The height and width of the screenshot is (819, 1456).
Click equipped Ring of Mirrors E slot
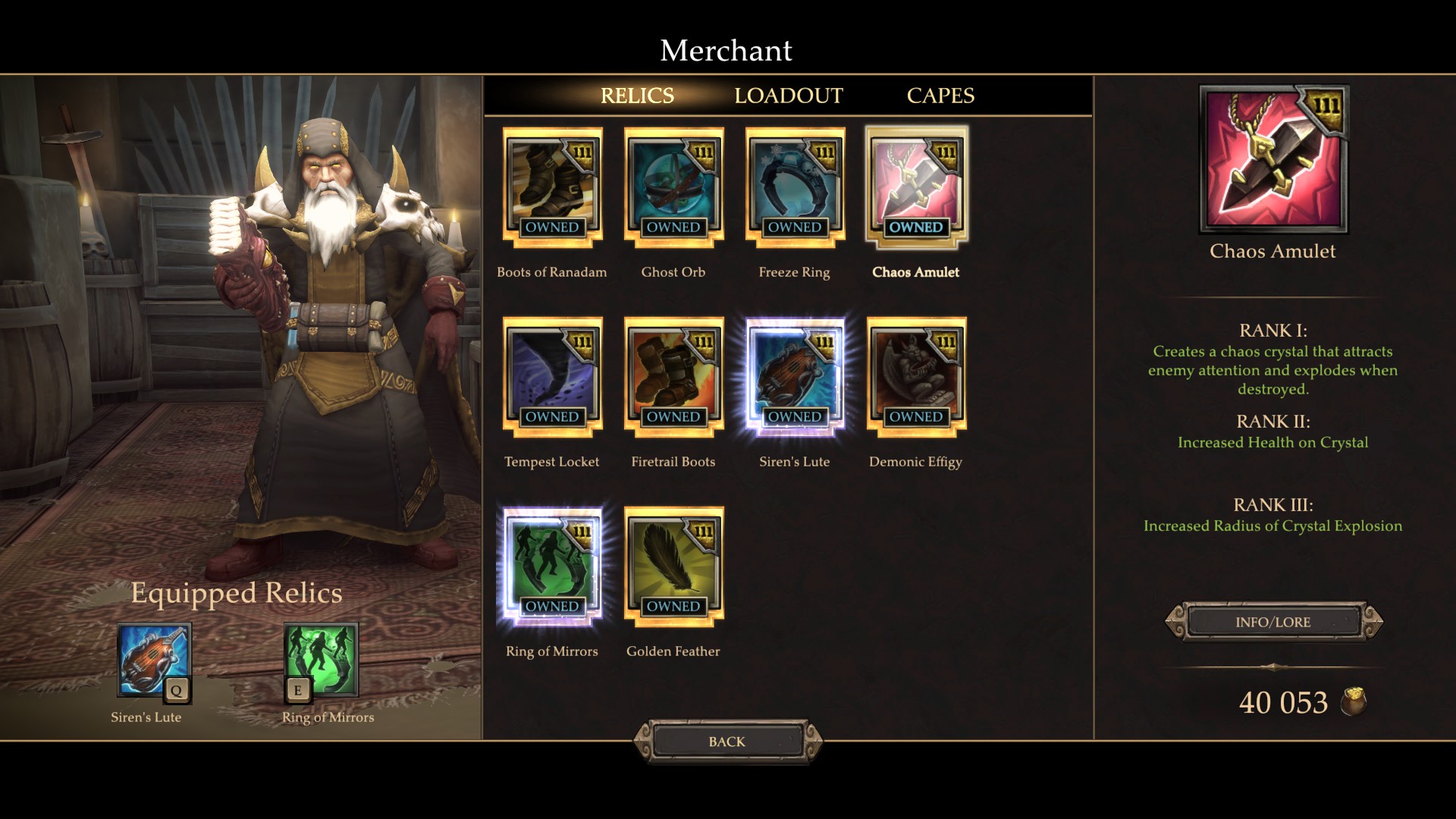(321, 661)
